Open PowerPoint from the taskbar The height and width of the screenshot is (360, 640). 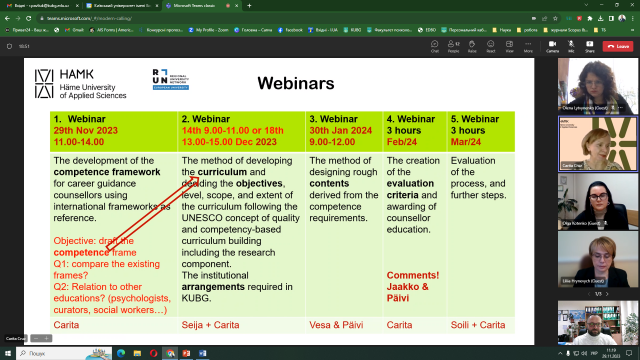click(186, 353)
